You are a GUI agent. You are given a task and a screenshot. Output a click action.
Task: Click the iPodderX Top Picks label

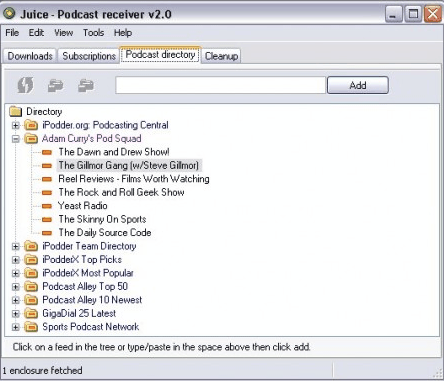click(x=82, y=260)
